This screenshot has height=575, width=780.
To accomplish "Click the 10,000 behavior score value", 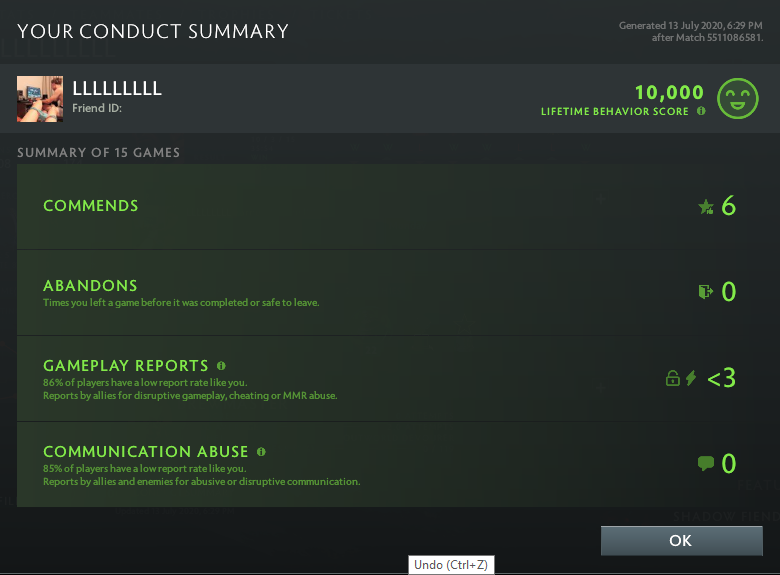I will pos(669,92).
